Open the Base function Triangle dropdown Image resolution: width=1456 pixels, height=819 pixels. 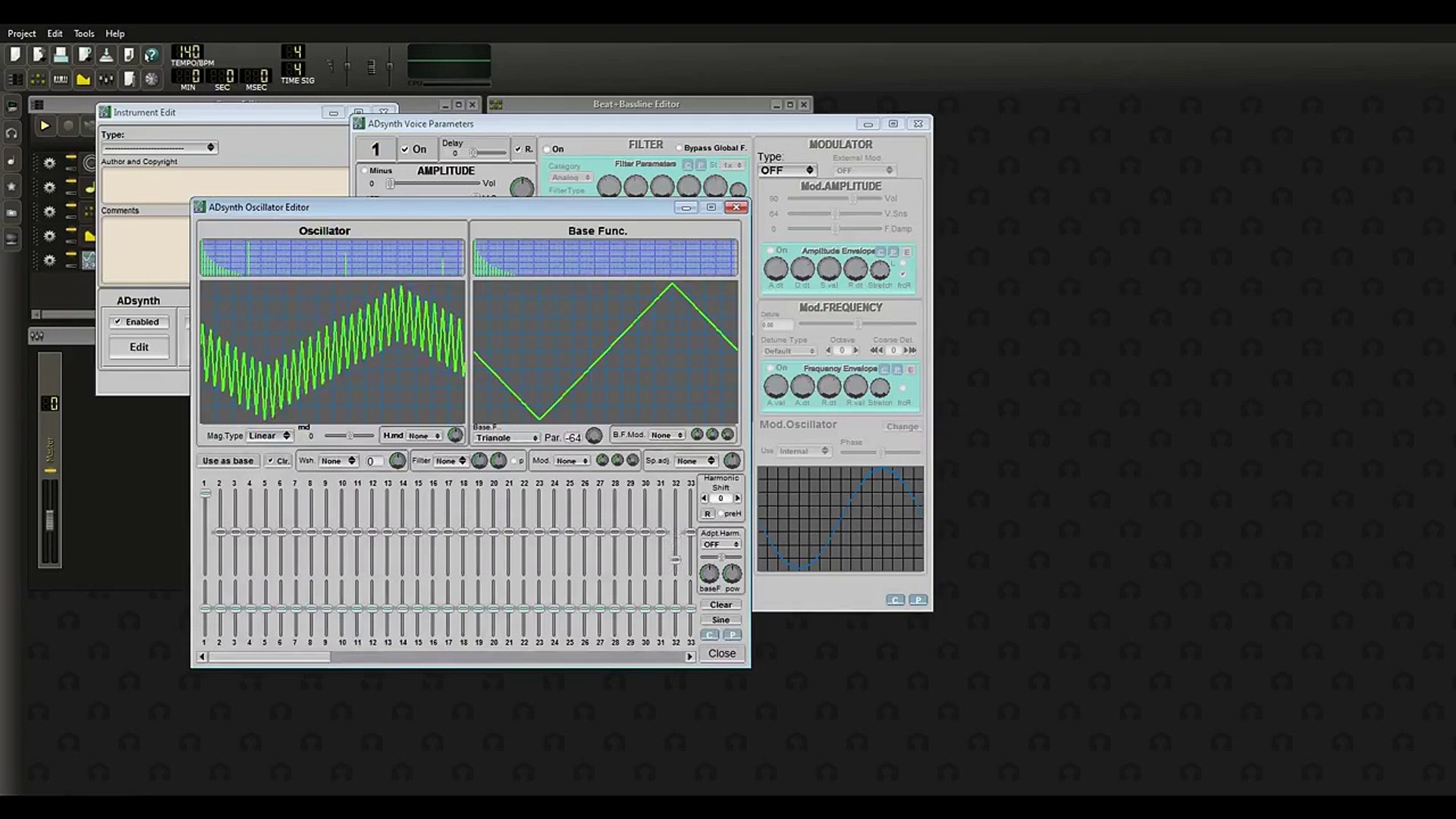pyautogui.click(x=507, y=438)
